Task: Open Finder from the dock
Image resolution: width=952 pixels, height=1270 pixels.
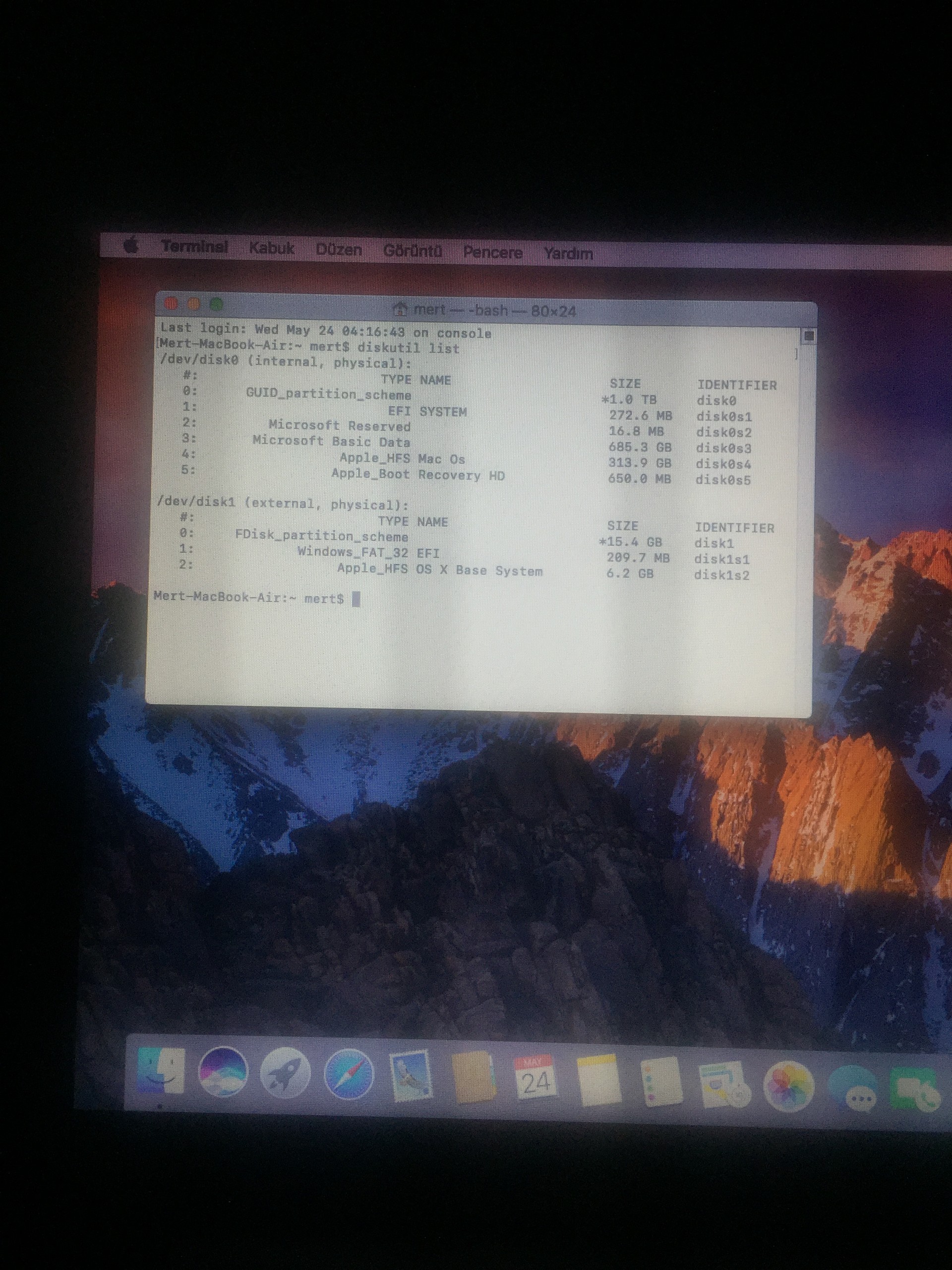Action: [x=161, y=1070]
